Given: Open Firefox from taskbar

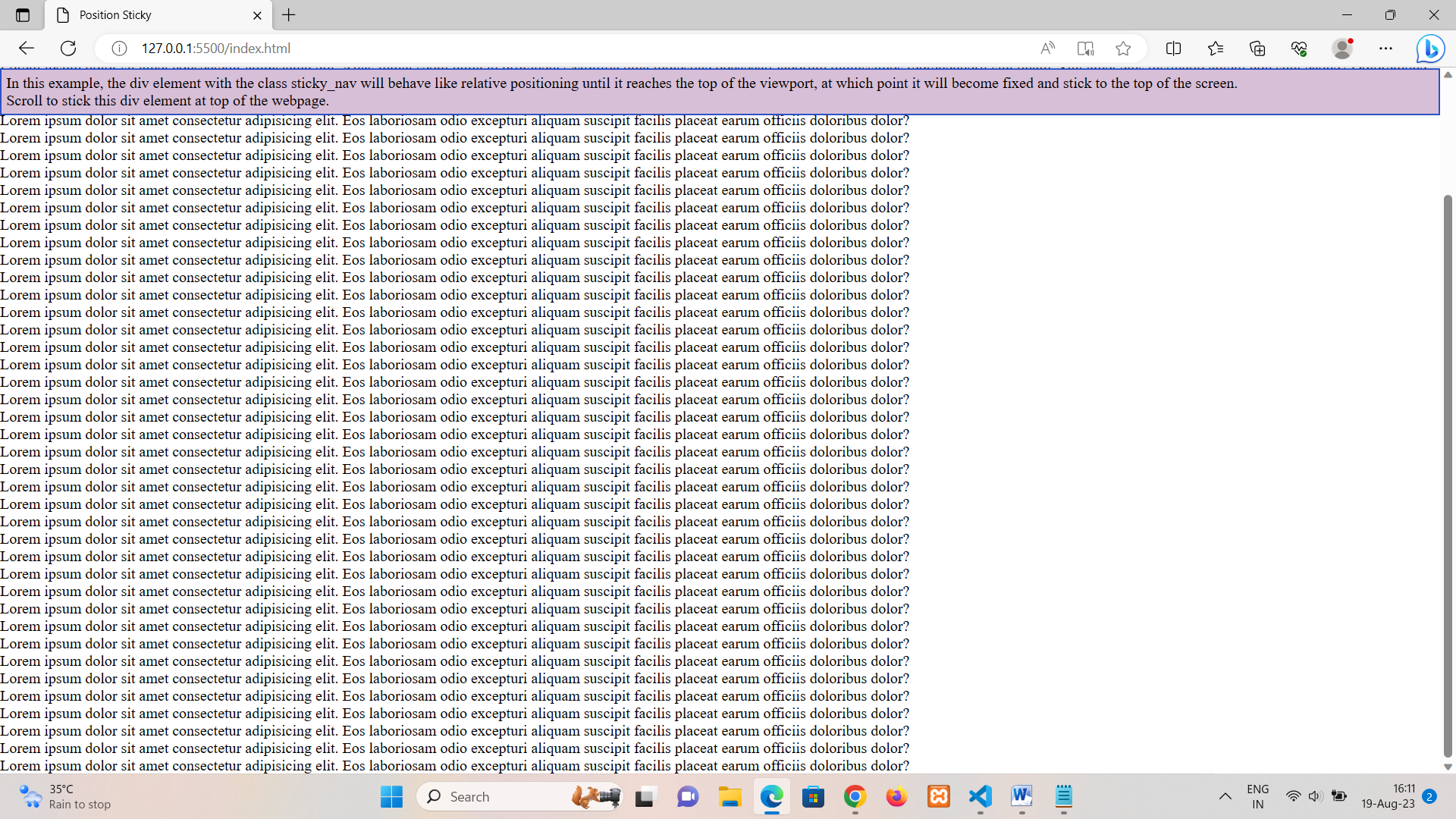Looking at the screenshot, I should (x=896, y=797).
